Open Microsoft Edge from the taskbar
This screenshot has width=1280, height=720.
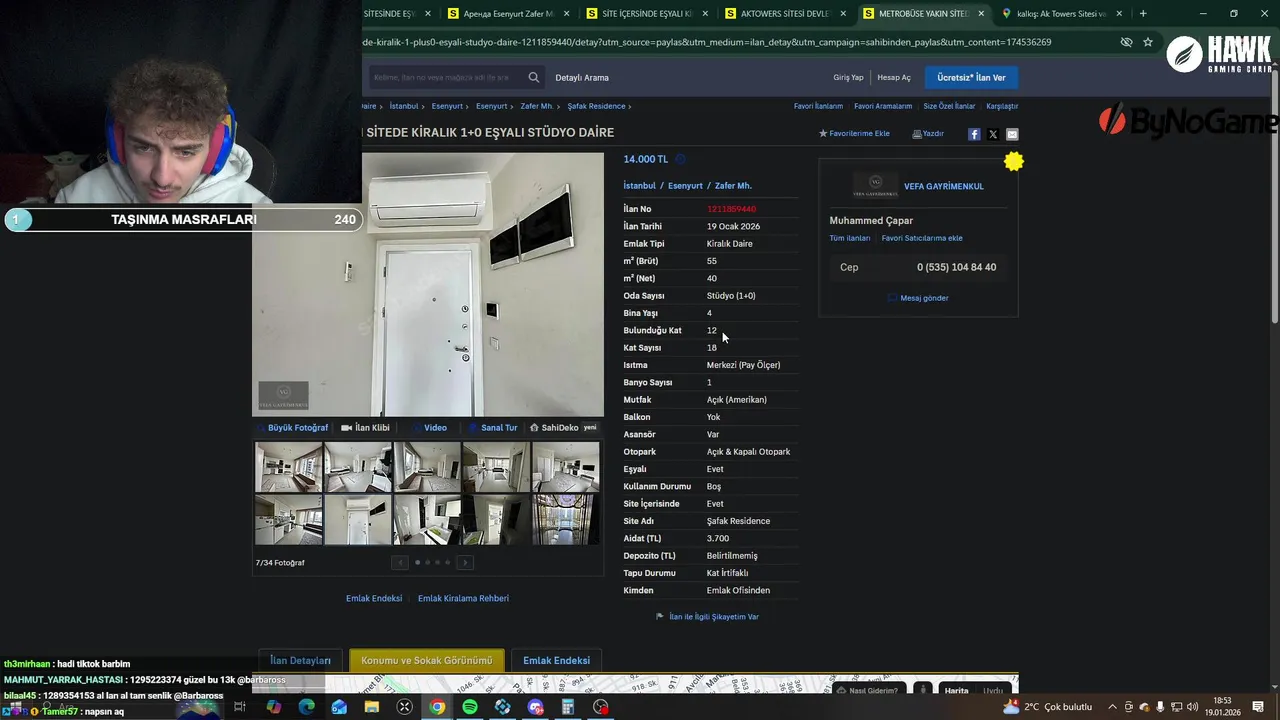pyautogui.click(x=306, y=707)
